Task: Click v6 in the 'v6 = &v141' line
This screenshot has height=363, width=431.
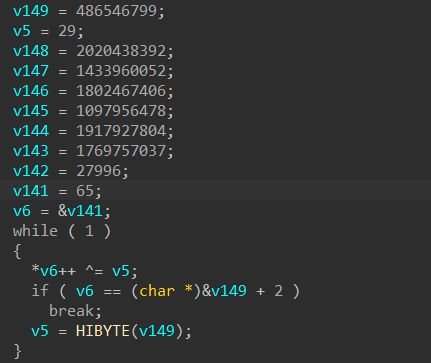Action: 22,211
